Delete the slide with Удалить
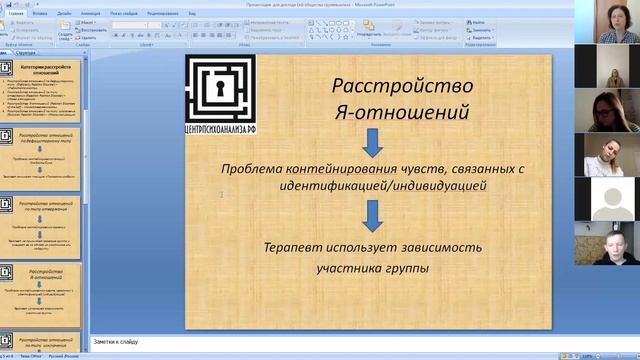Image resolution: width=640 pixels, height=360 pixels. pos(86,38)
